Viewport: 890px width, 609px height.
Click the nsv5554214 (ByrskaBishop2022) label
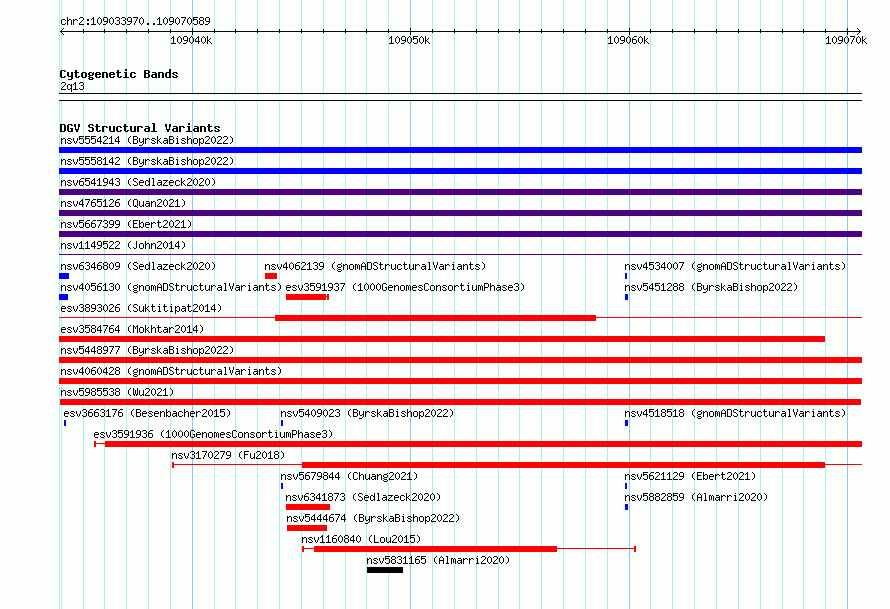(147, 140)
